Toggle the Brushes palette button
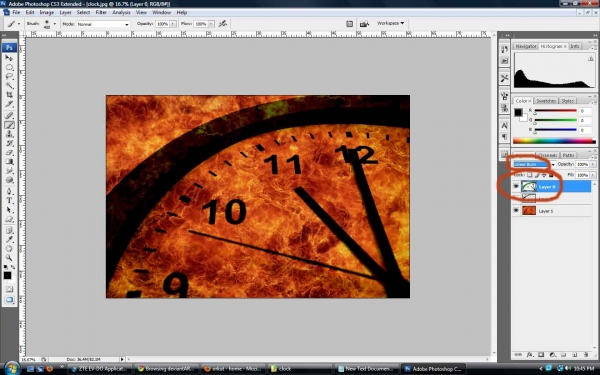Viewport: 600px width, 375px height. 349,24
